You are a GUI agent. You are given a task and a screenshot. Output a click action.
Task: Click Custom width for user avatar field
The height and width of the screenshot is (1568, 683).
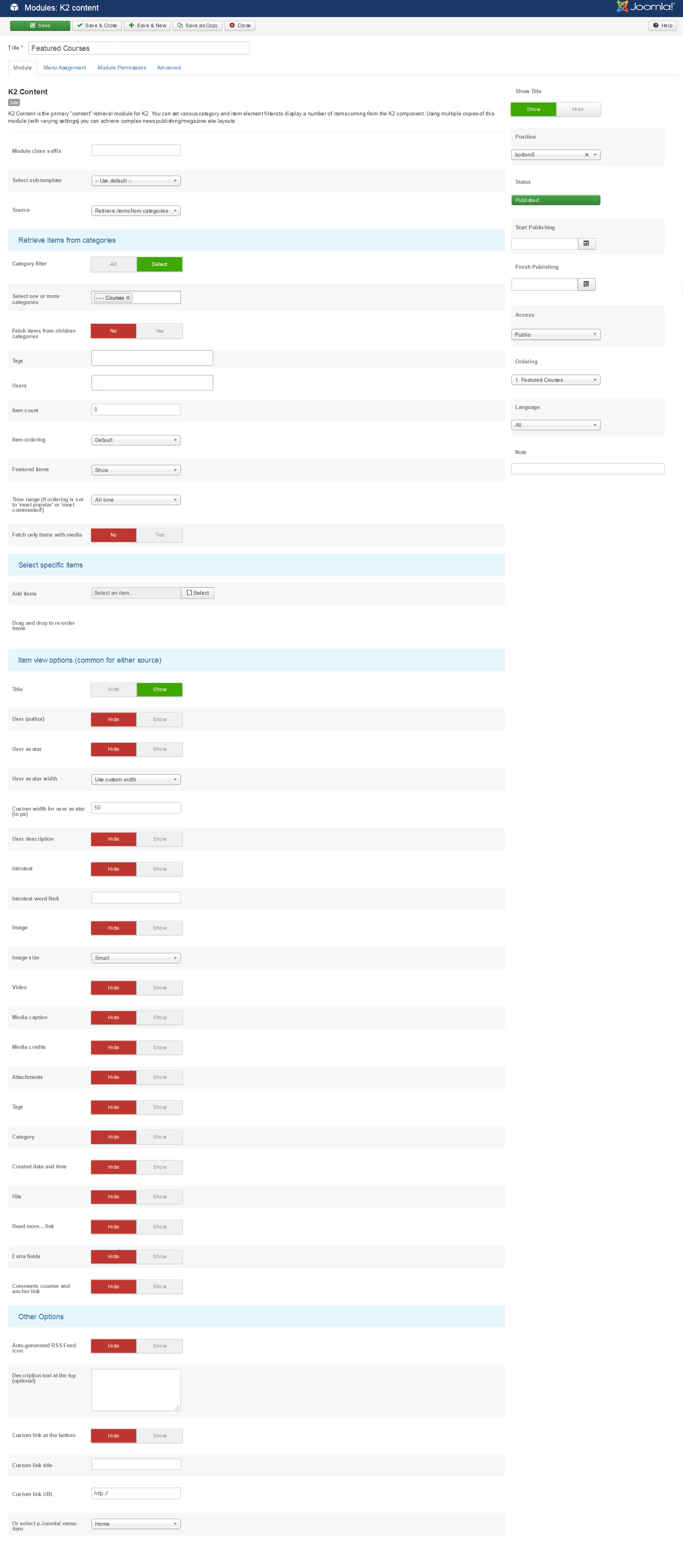tap(136, 808)
